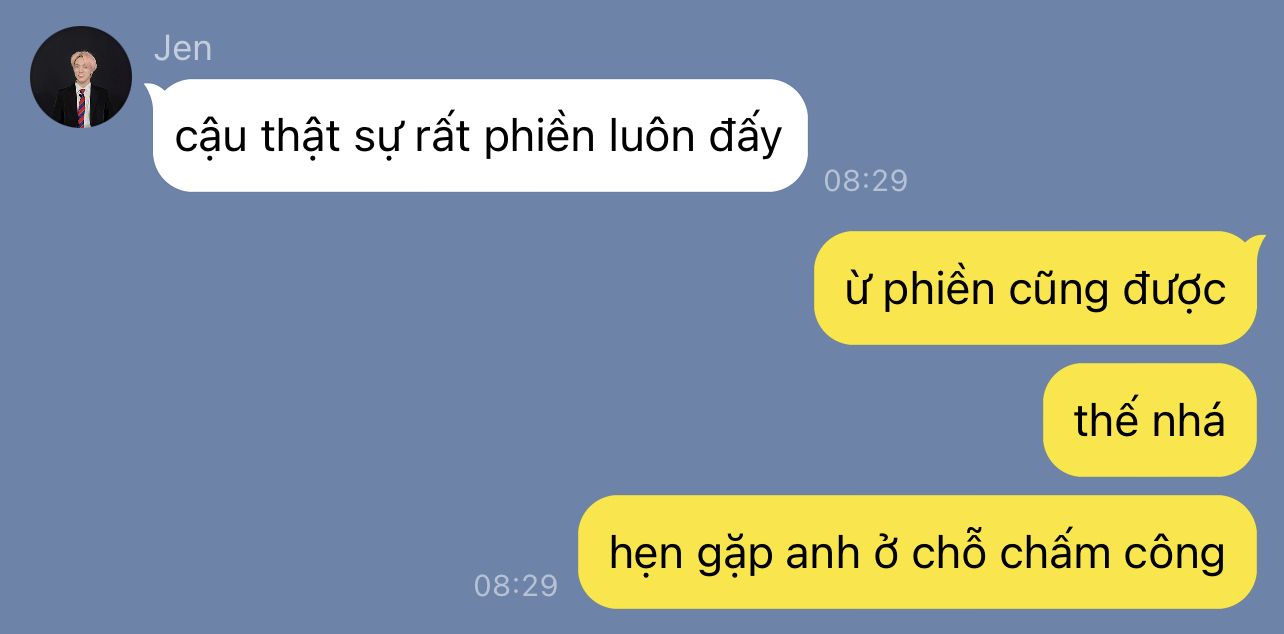Tap the sender name Jen
1284x634 pixels.
183,49
